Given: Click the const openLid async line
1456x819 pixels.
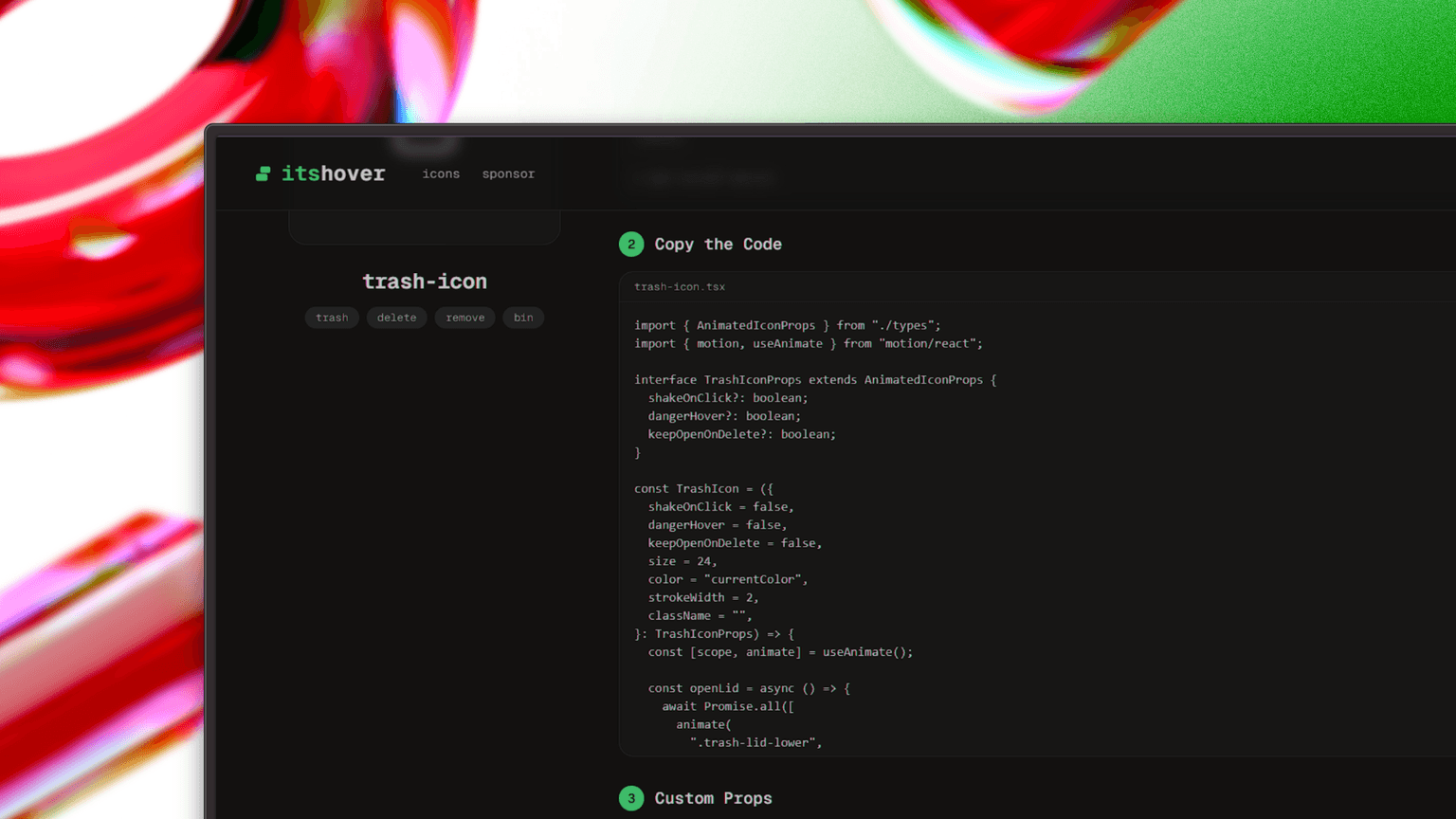Looking at the screenshot, I should pyautogui.click(x=749, y=688).
